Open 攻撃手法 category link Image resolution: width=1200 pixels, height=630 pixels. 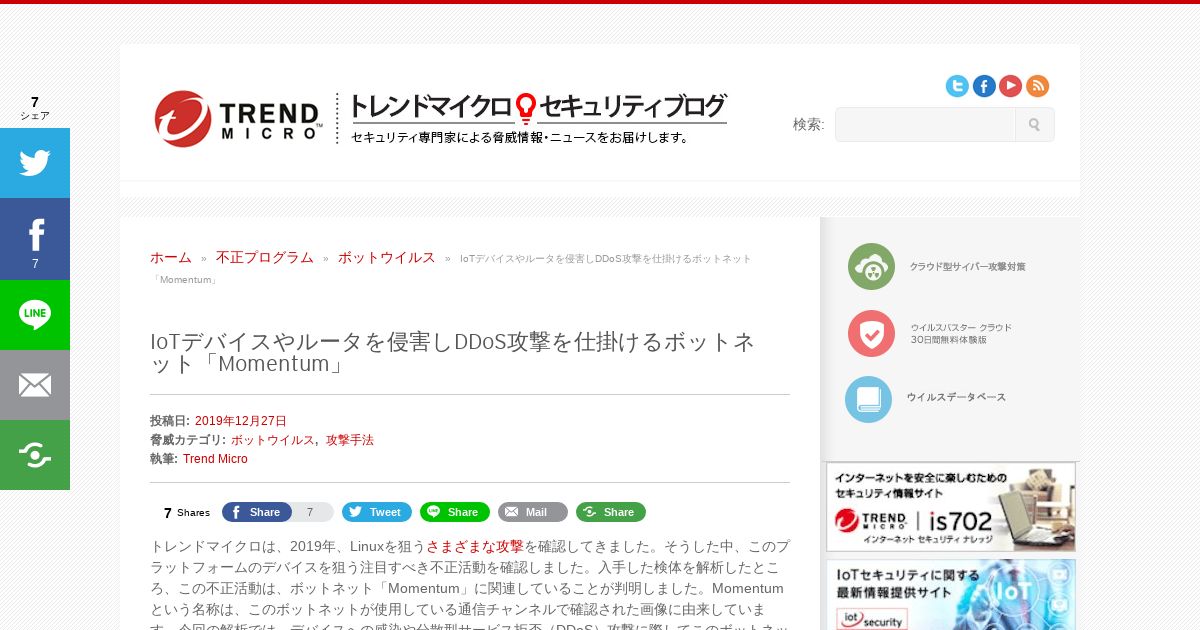point(350,440)
